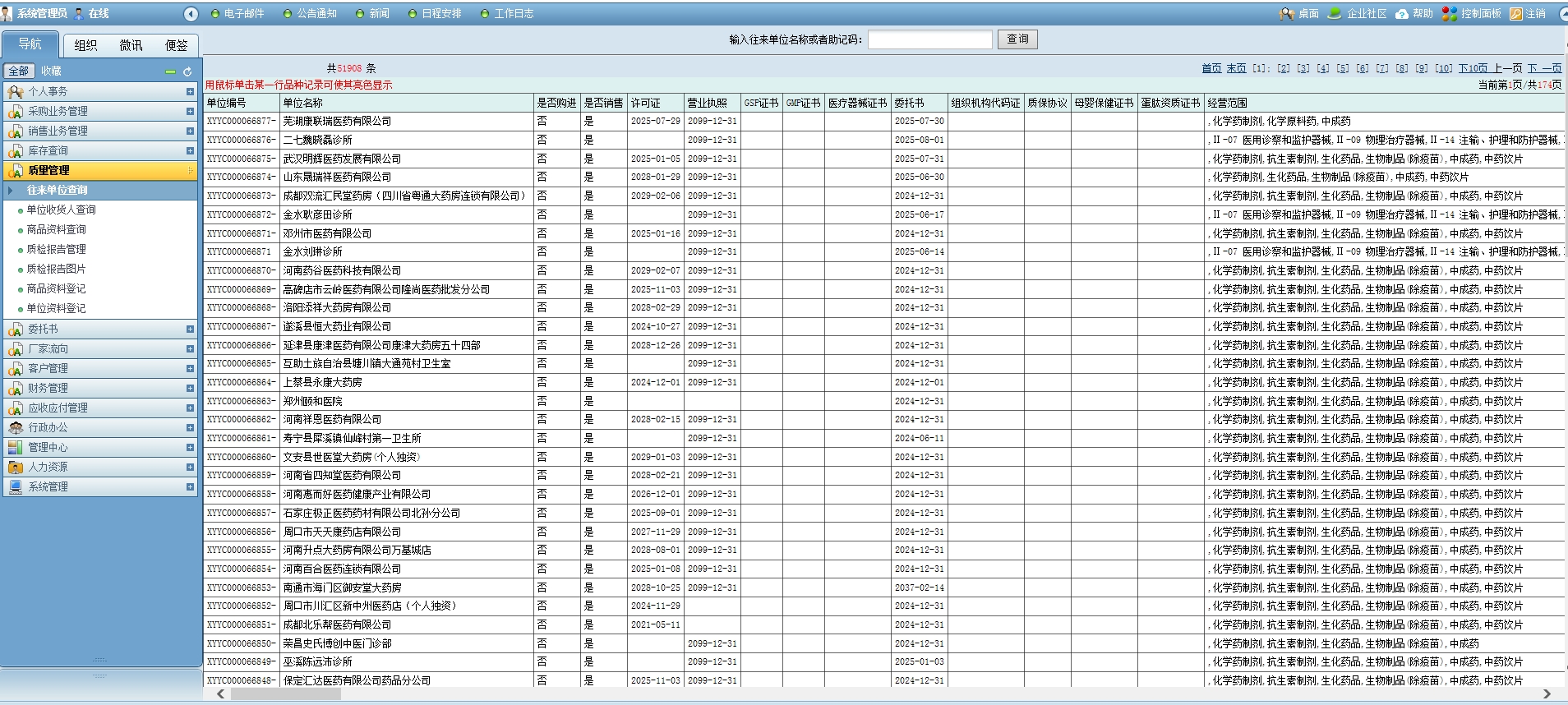
Task: Switch sidebar filter to 收藏 favorites
Action: coord(51,71)
